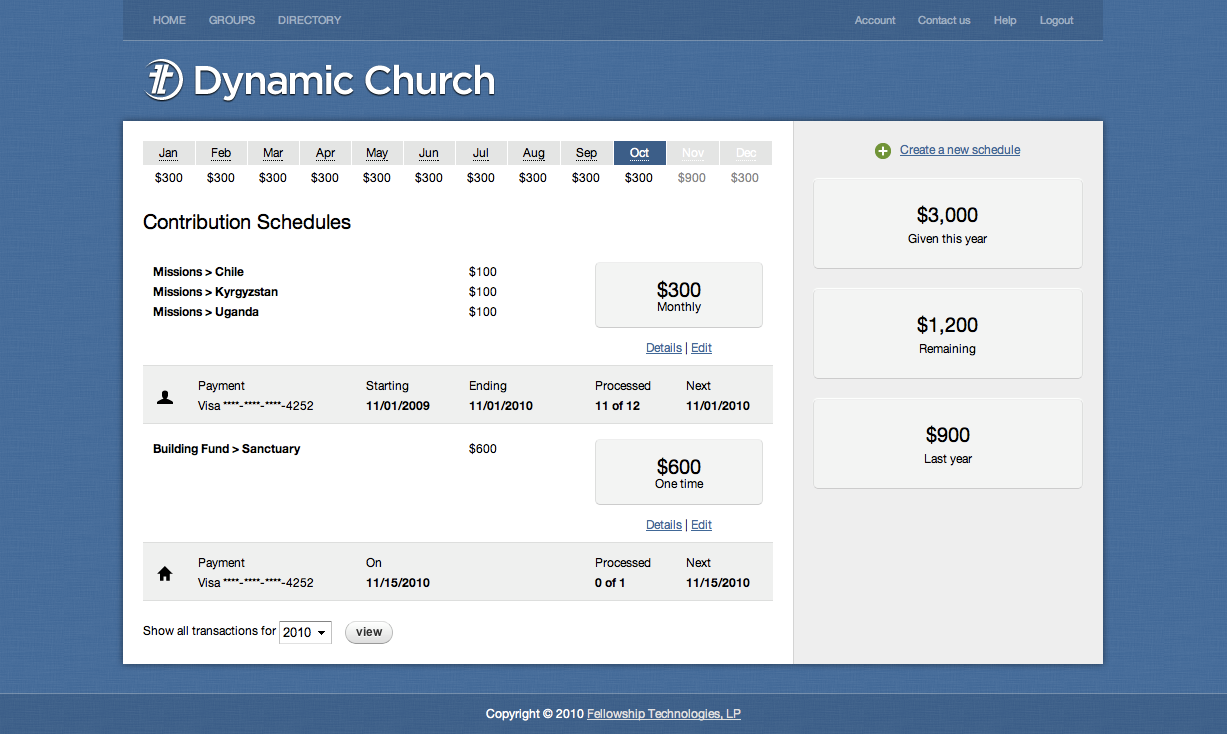Switch to the Jan month tab

pyautogui.click(x=169, y=153)
